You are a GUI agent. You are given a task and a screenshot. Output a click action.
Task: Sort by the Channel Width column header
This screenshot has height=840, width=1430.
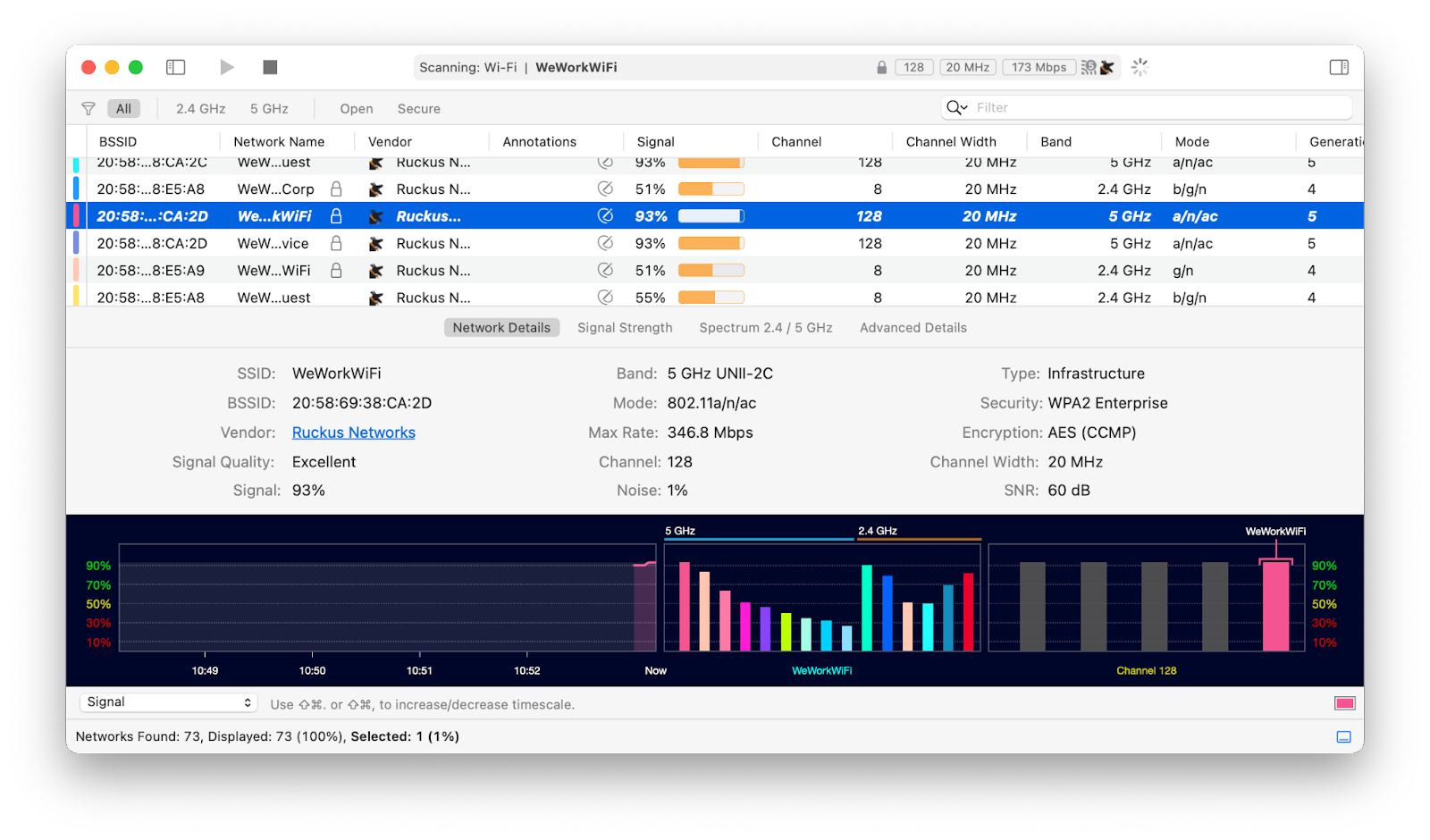tap(950, 141)
